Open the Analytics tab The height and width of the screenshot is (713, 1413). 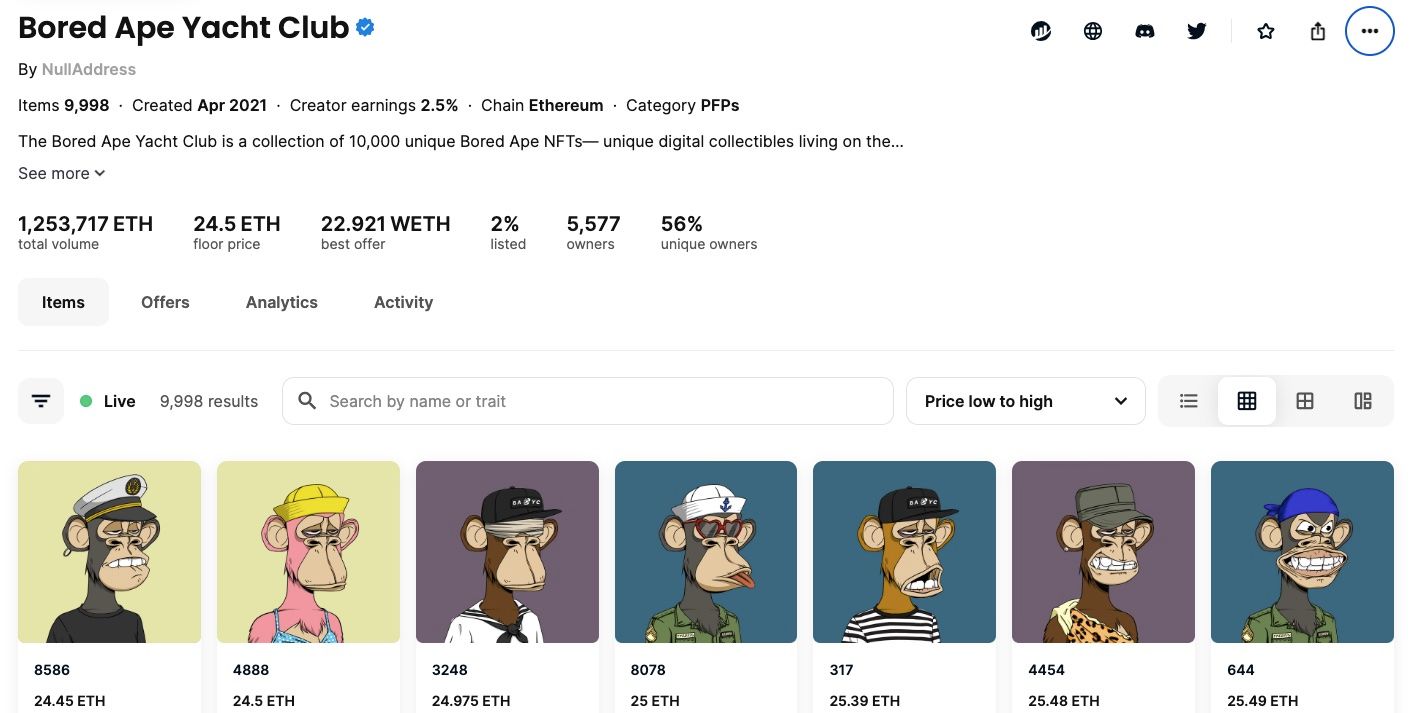point(282,302)
